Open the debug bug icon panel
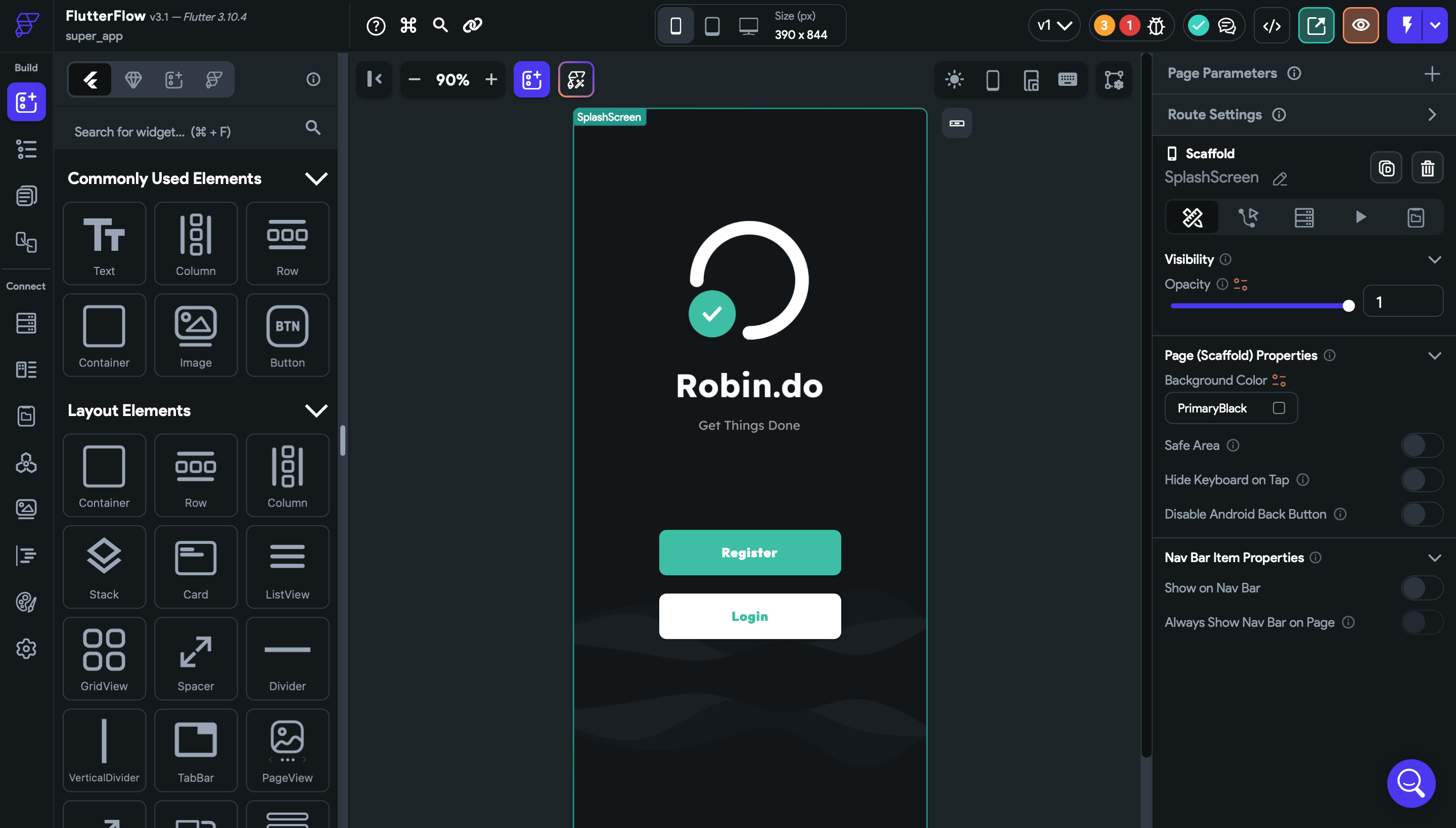 click(x=1156, y=26)
